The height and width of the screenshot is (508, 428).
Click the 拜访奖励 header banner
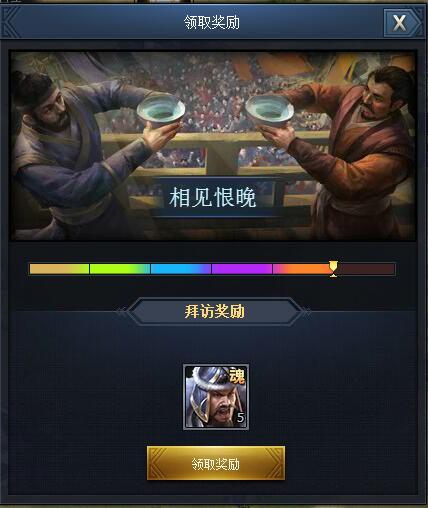(x=215, y=312)
